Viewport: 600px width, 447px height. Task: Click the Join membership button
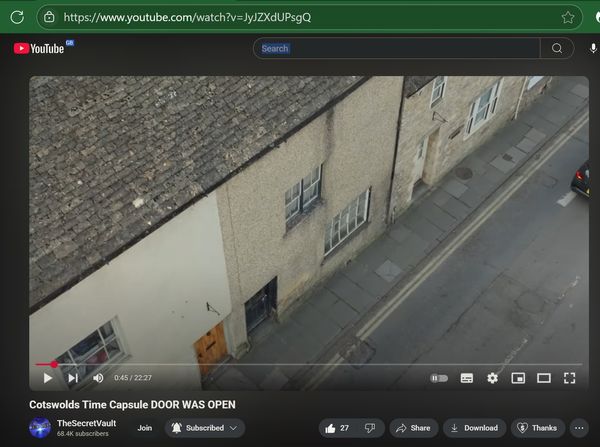145,428
